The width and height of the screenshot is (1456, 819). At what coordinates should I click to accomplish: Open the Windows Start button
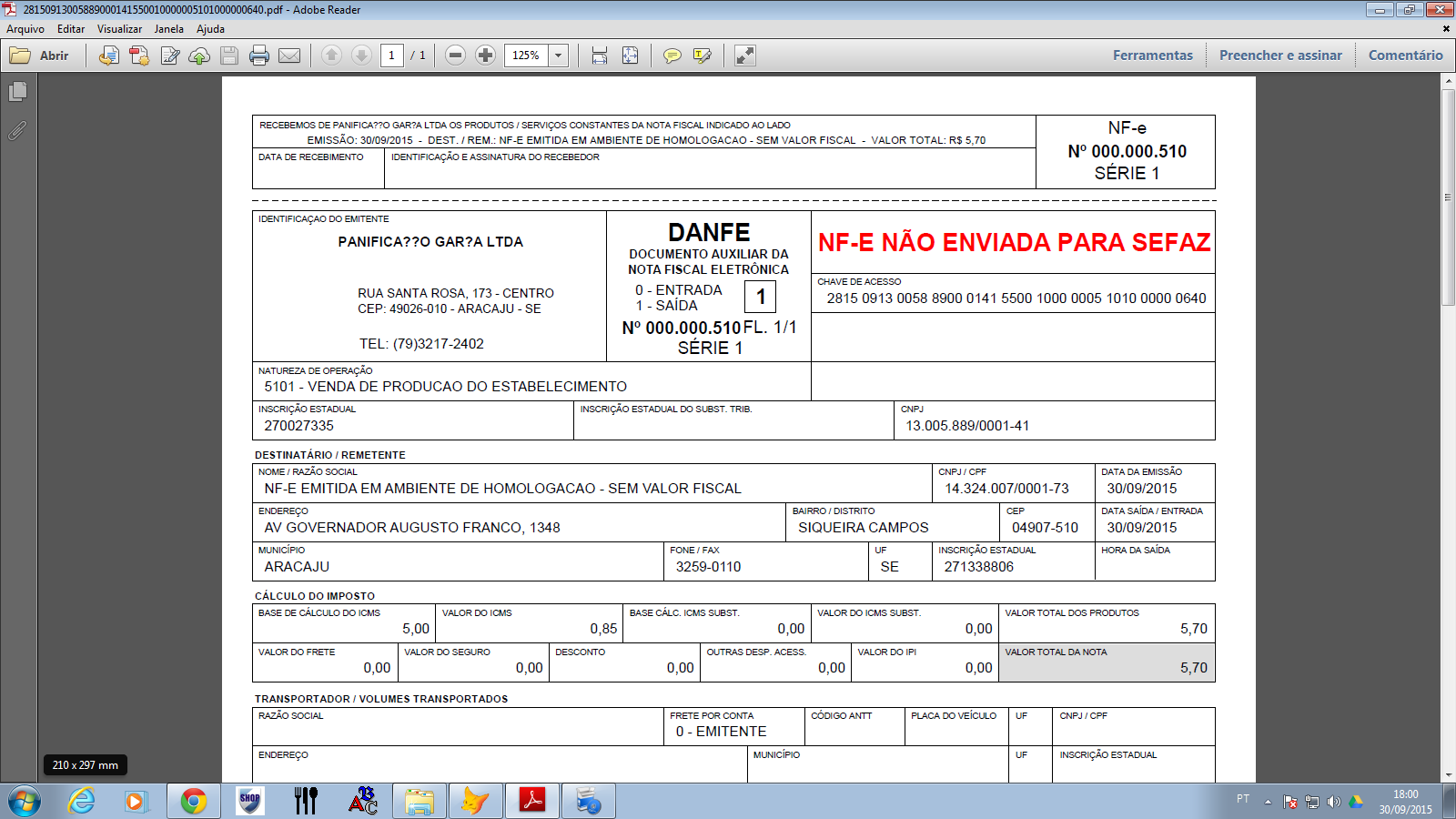[x=25, y=801]
